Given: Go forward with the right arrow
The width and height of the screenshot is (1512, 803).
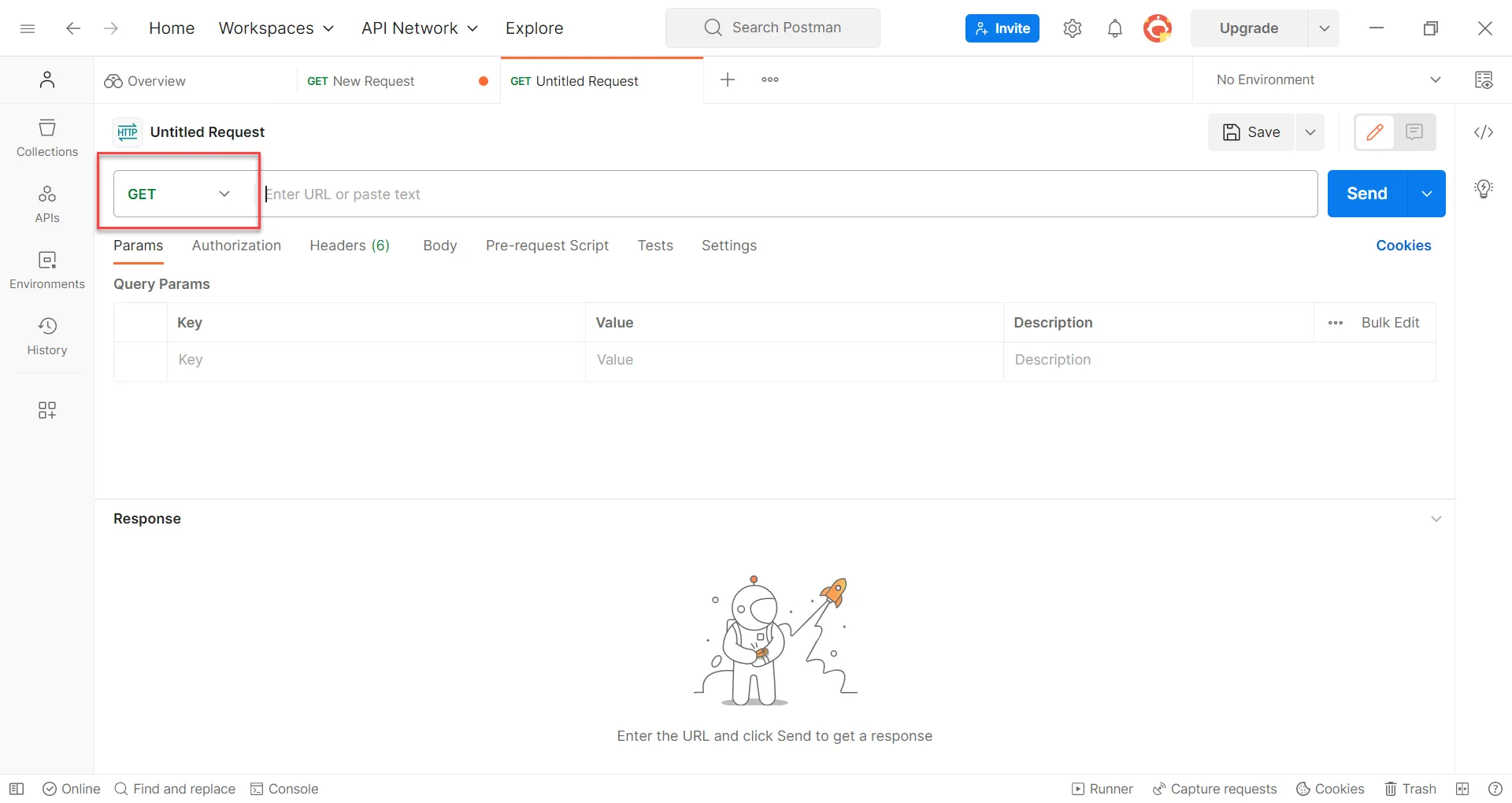Looking at the screenshot, I should [111, 28].
